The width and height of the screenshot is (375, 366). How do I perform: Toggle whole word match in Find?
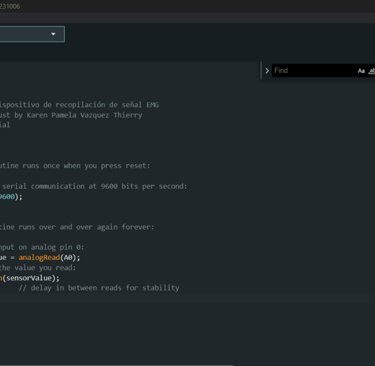(372, 71)
